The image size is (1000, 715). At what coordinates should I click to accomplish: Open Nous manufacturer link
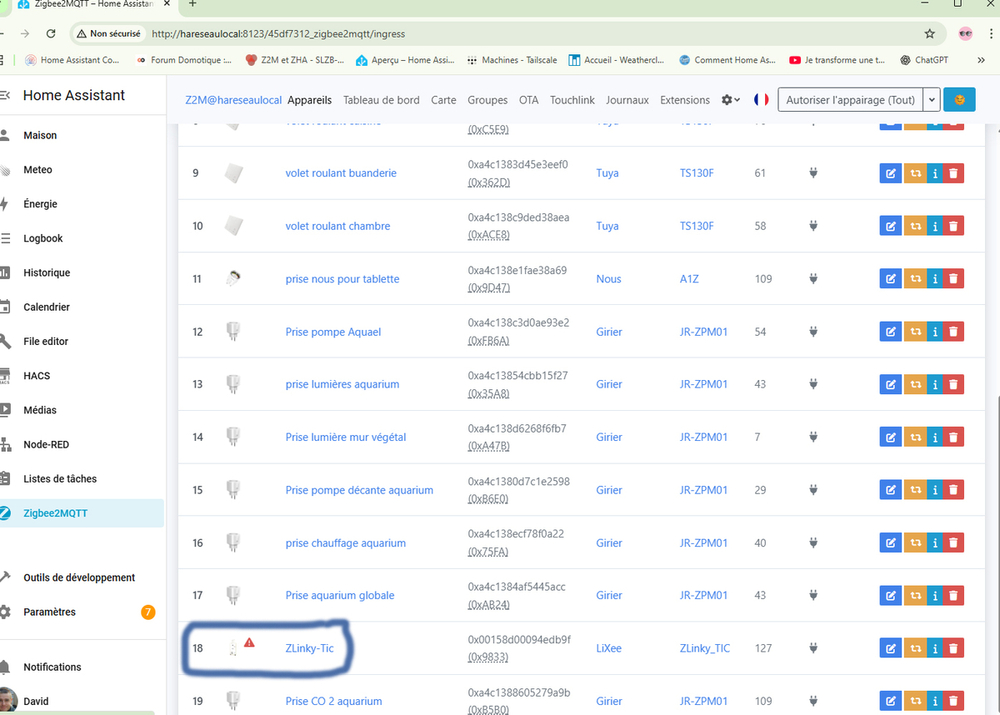(608, 279)
